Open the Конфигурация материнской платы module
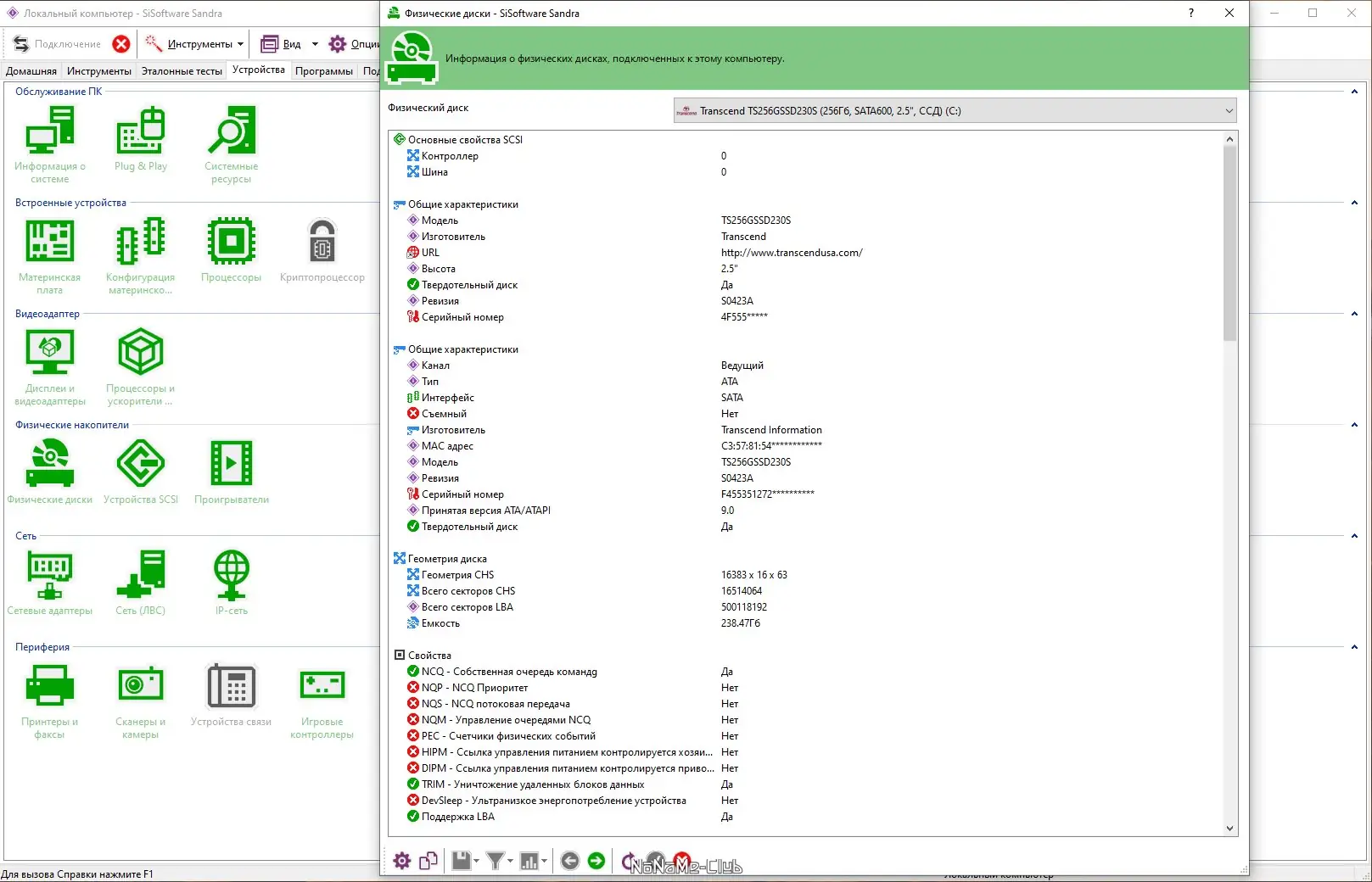This screenshot has height=882, width=1372. pyautogui.click(x=141, y=255)
